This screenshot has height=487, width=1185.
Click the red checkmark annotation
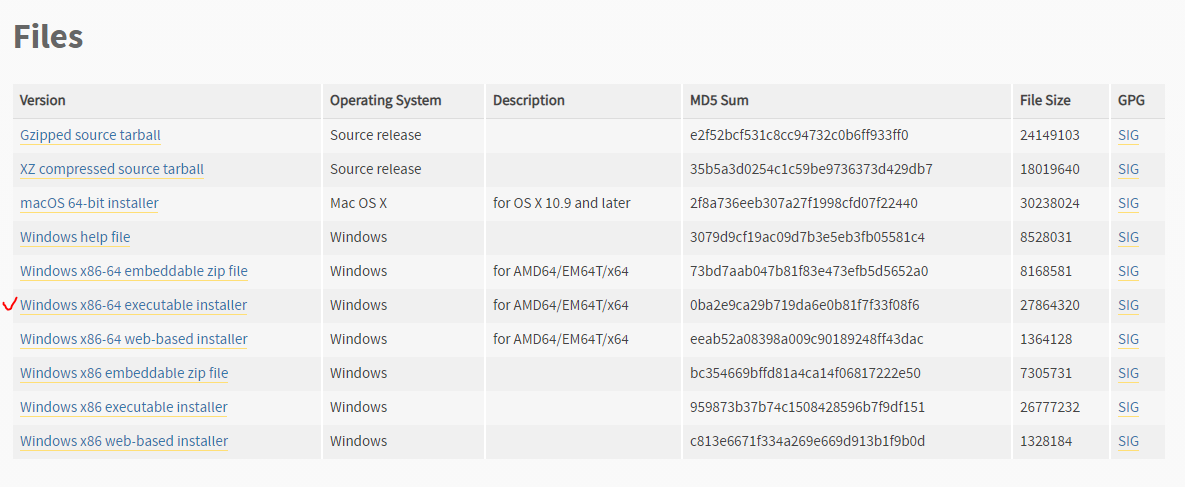10,305
